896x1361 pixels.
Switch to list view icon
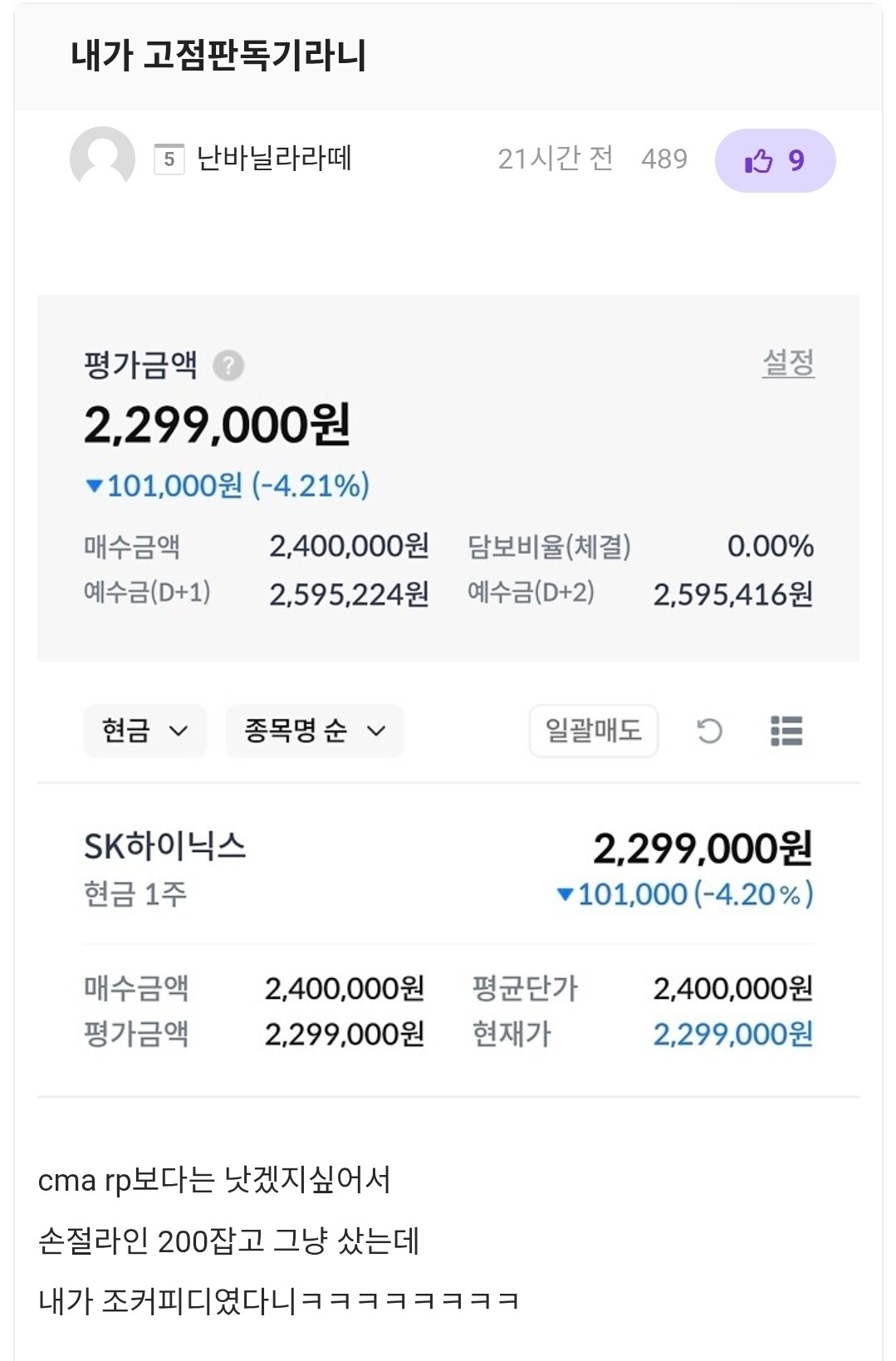[786, 731]
